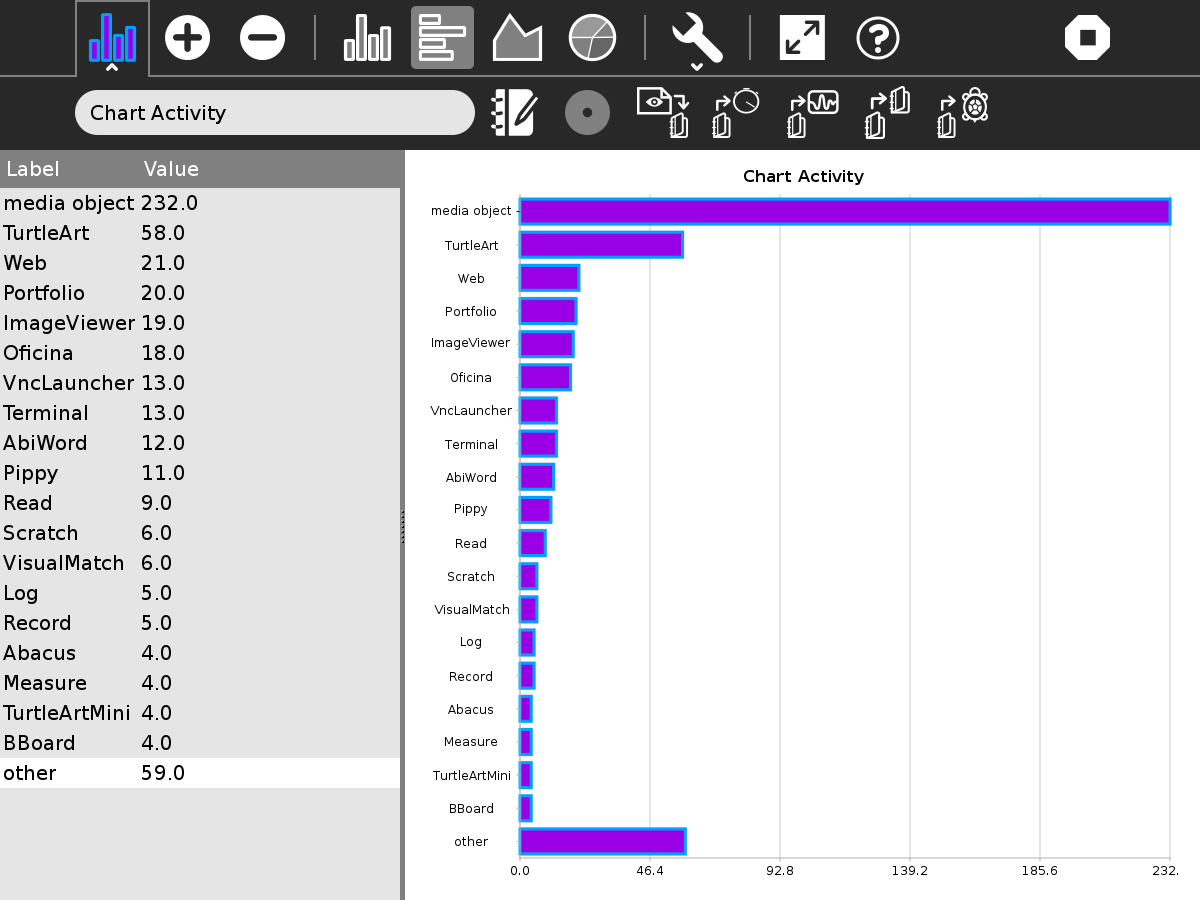Switch to line chart view
The width and height of the screenshot is (1200, 900).
(517, 38)
